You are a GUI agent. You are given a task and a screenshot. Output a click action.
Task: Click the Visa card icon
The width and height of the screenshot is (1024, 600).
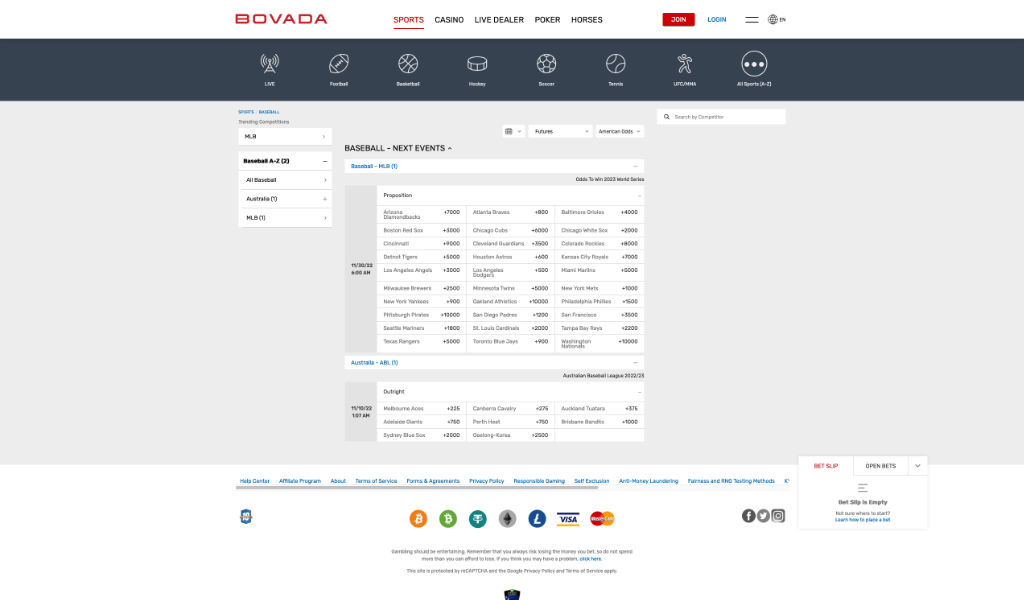568,519
